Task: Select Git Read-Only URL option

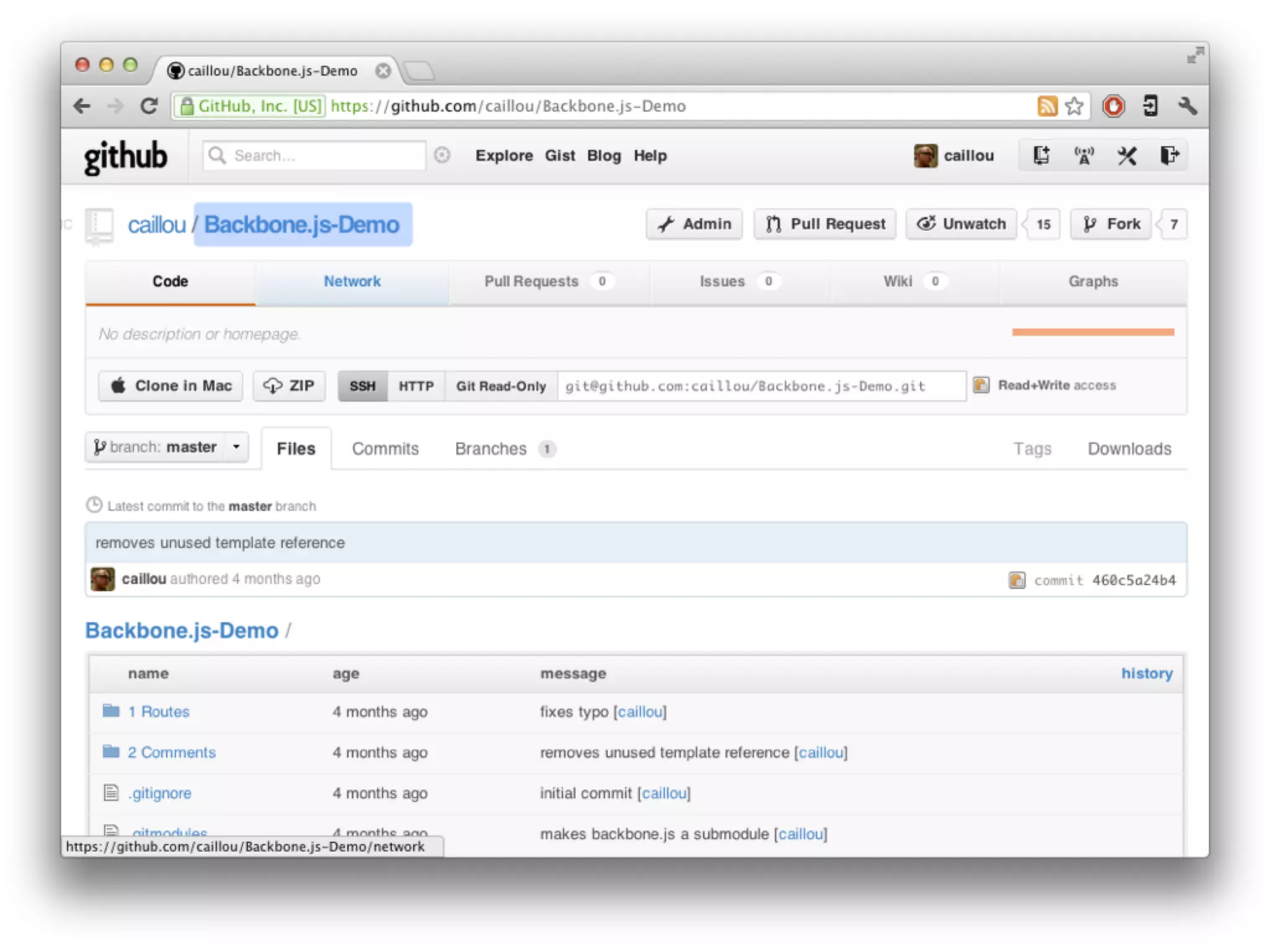Action: (500, 386)
